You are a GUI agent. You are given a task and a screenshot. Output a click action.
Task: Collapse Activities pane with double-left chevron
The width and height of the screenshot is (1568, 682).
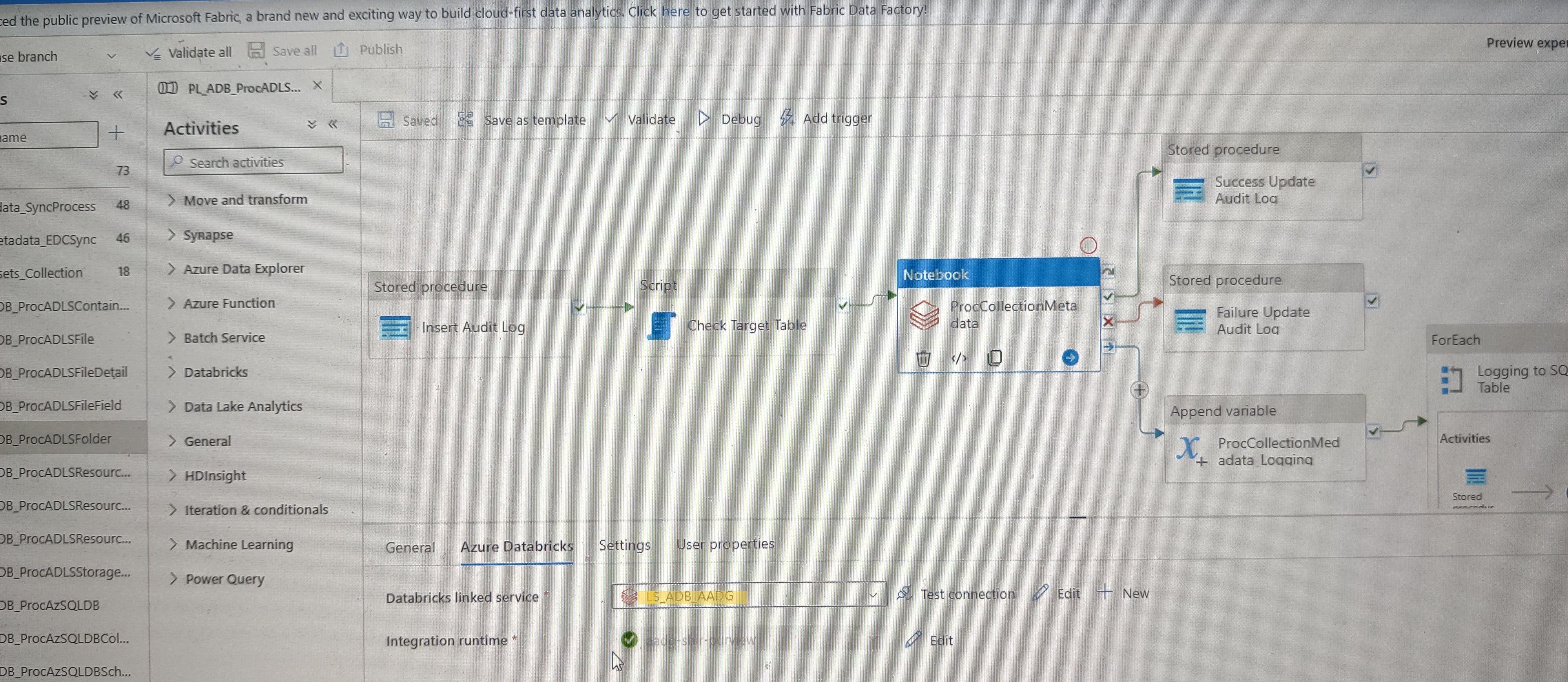[x=333, y=124]
